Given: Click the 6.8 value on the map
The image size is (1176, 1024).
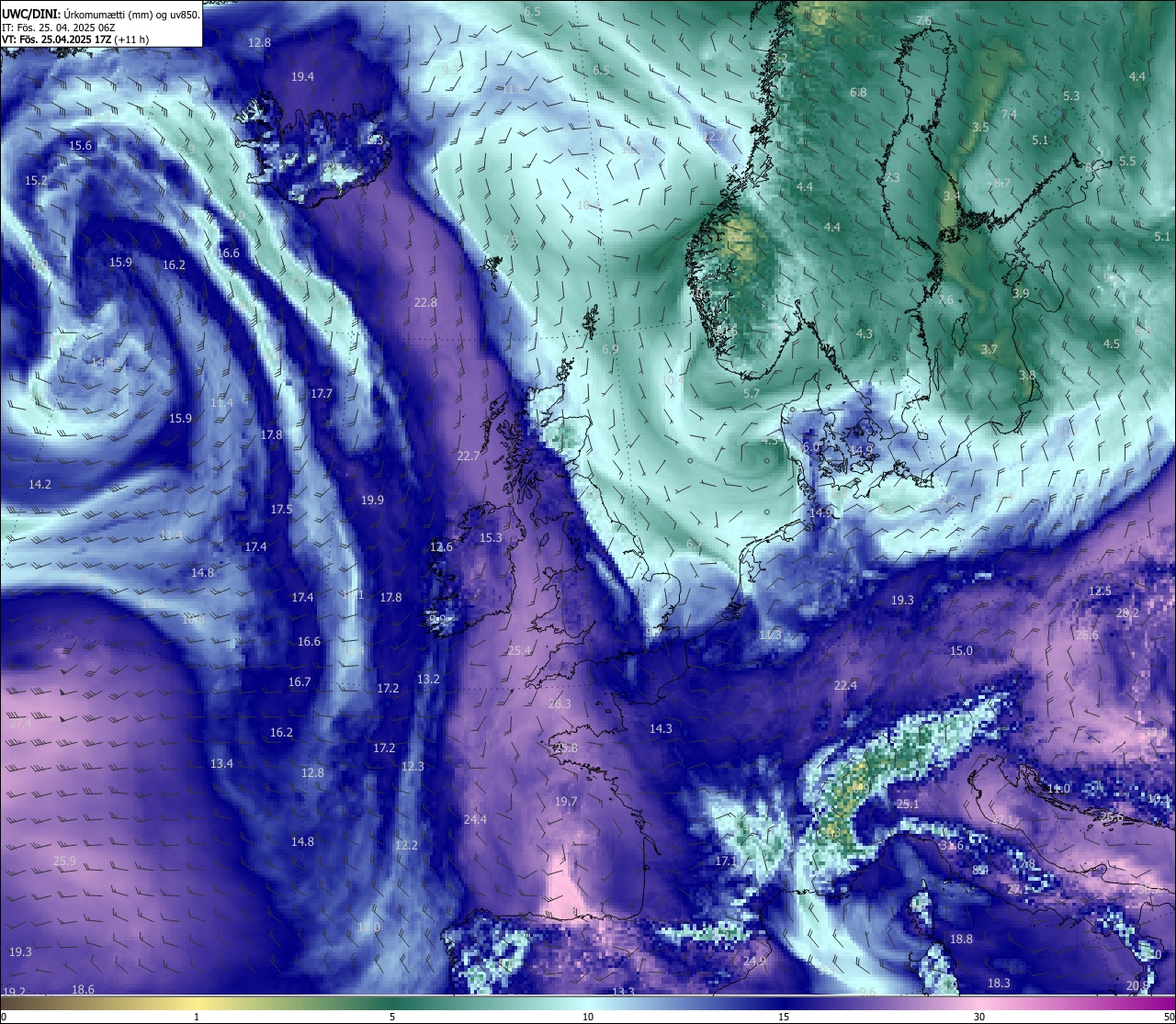Looking at the screenshot, I should click(859, 93).
